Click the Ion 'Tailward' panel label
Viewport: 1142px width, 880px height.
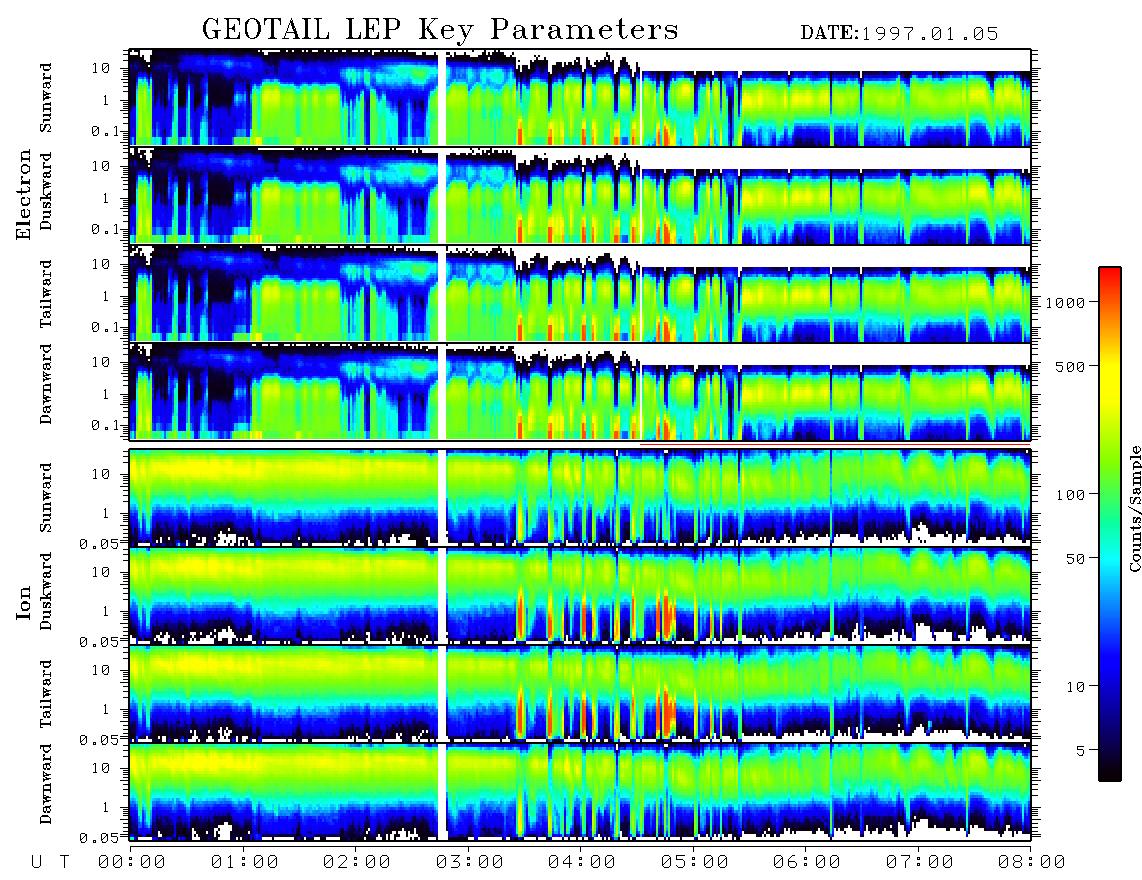(x=46, y=694)
